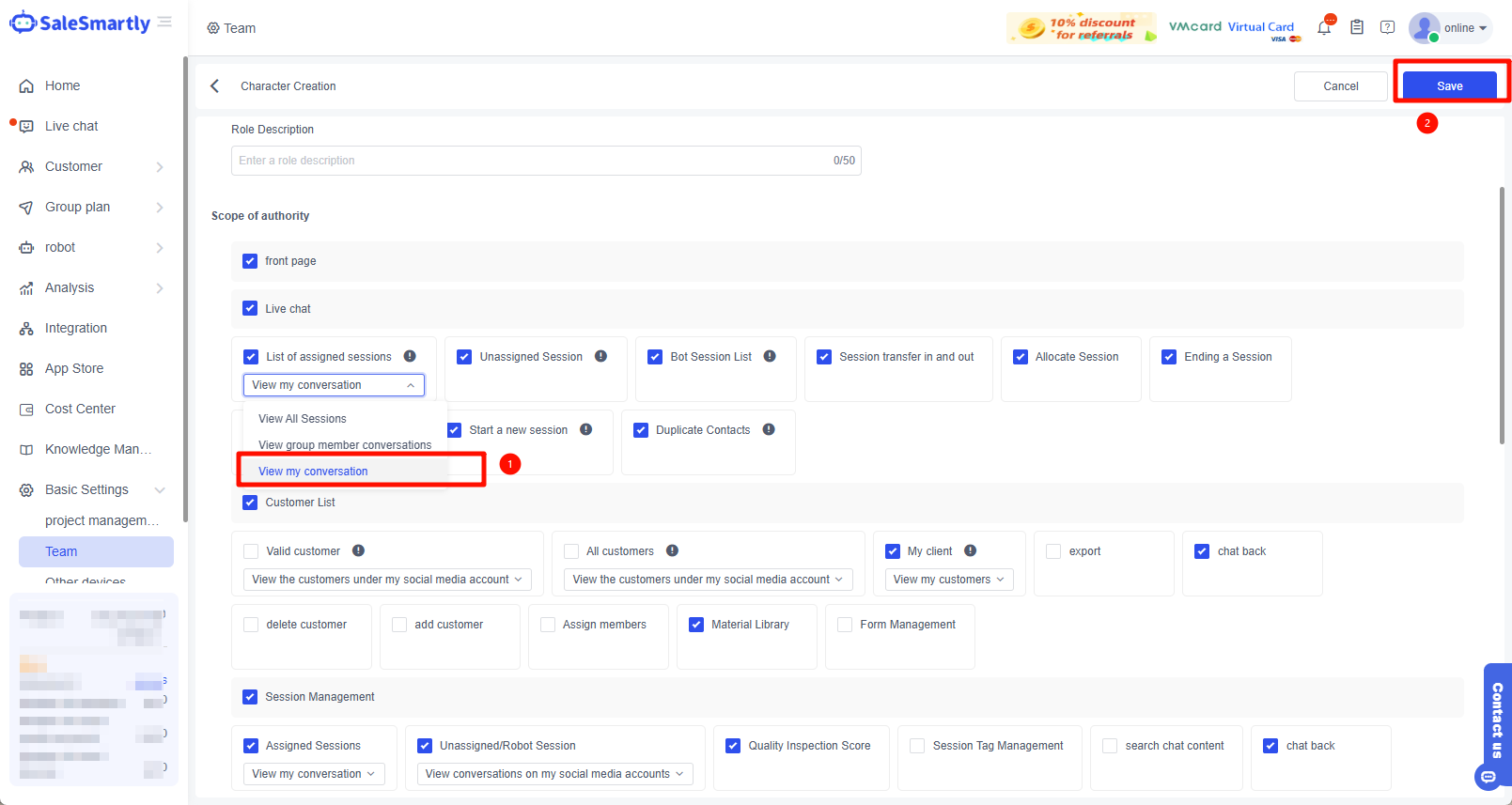
Task: Click the Cancel button
Action: pos(1340,86)
